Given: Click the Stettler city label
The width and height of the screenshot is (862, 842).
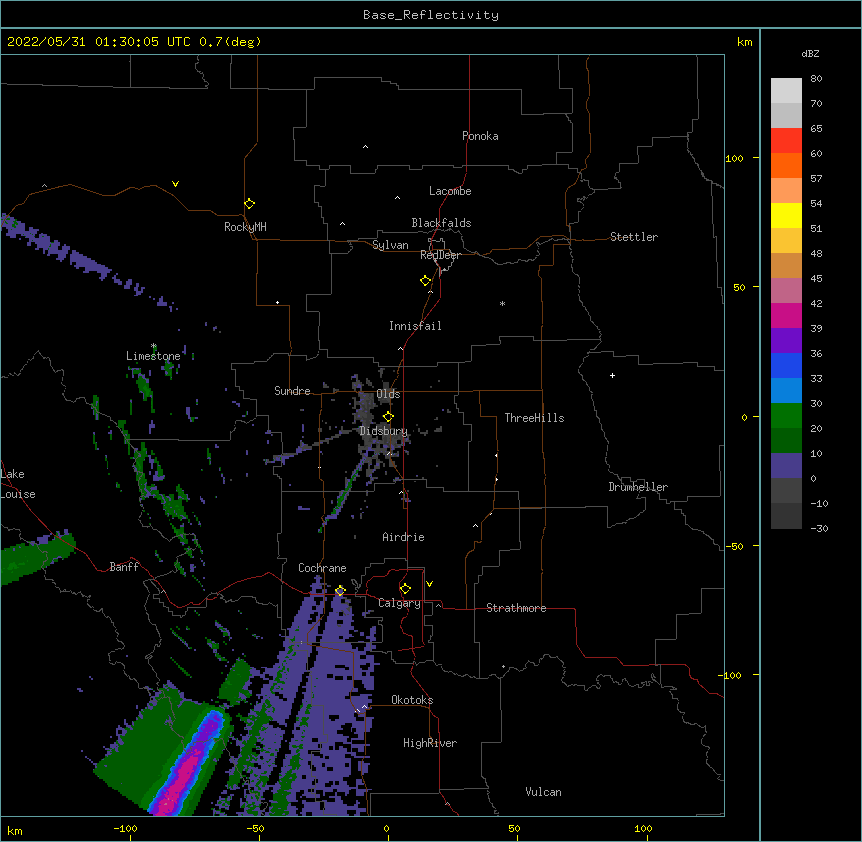Looking at the screenshot, I should click(x=634, y=237).
